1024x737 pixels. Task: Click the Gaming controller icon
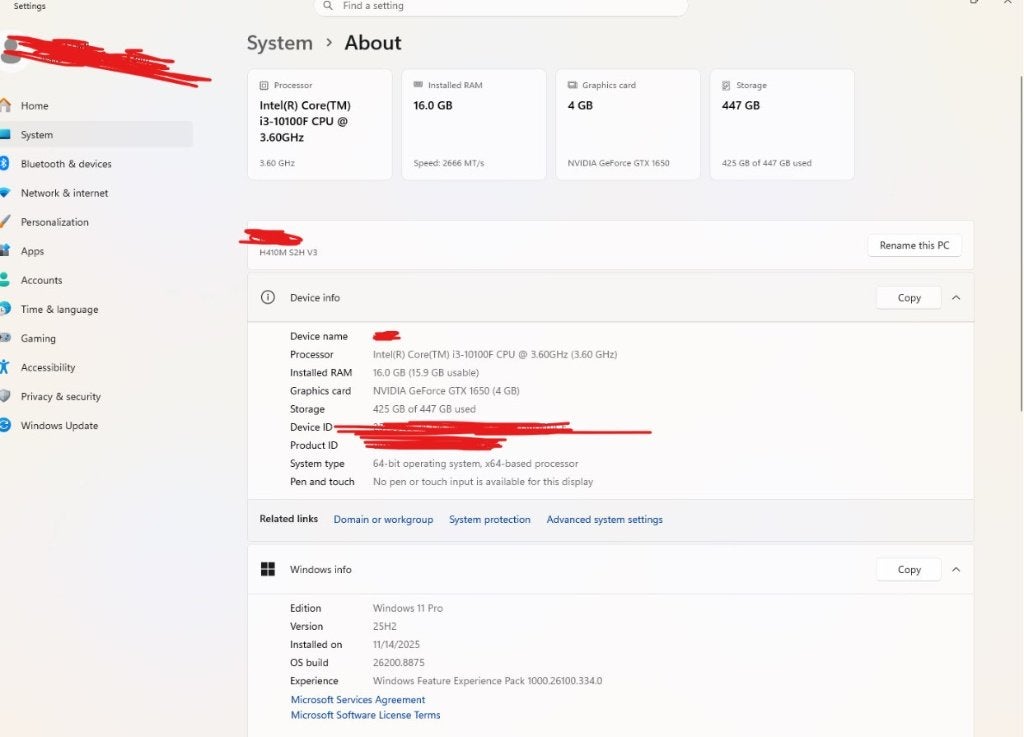pyautogui.click(x=5, y=337)
